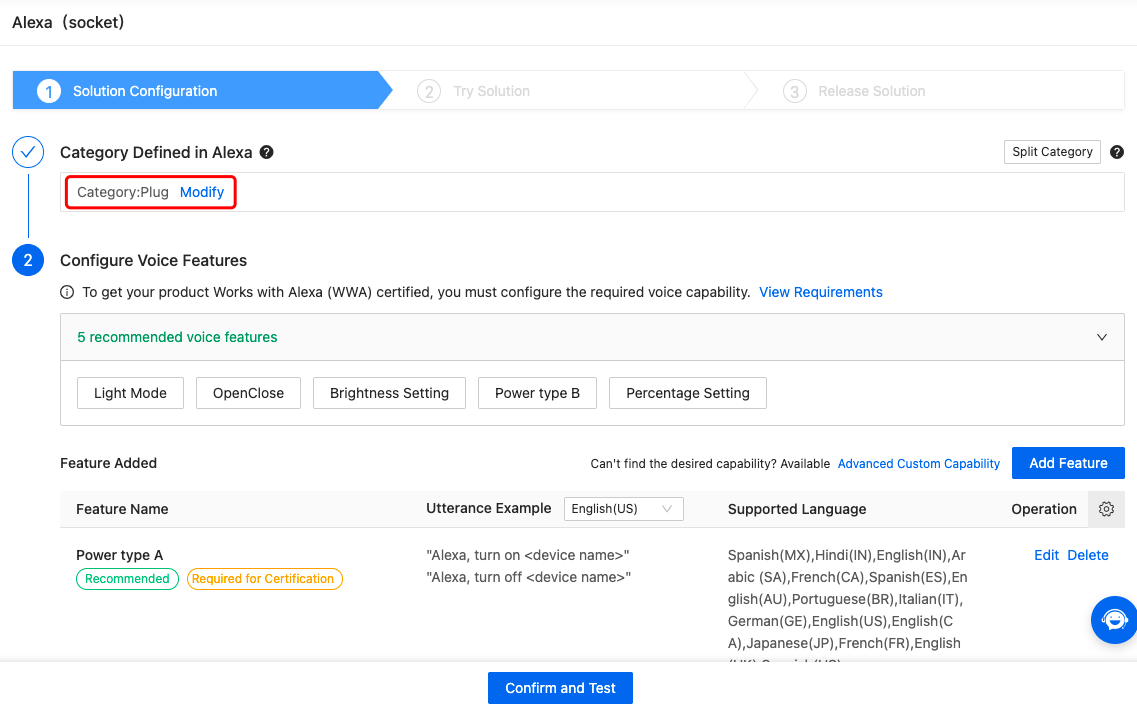Click the checkmark step circle icon
This screenshot has width=1137, height=713.
tap(28, 152)
